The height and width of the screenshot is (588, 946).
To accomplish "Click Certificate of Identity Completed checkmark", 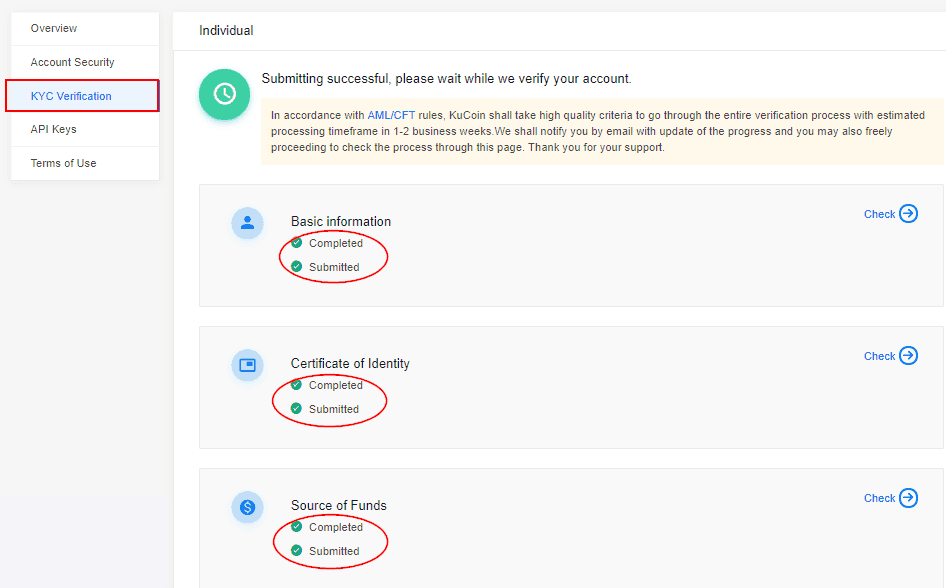I will click(297, 385).
